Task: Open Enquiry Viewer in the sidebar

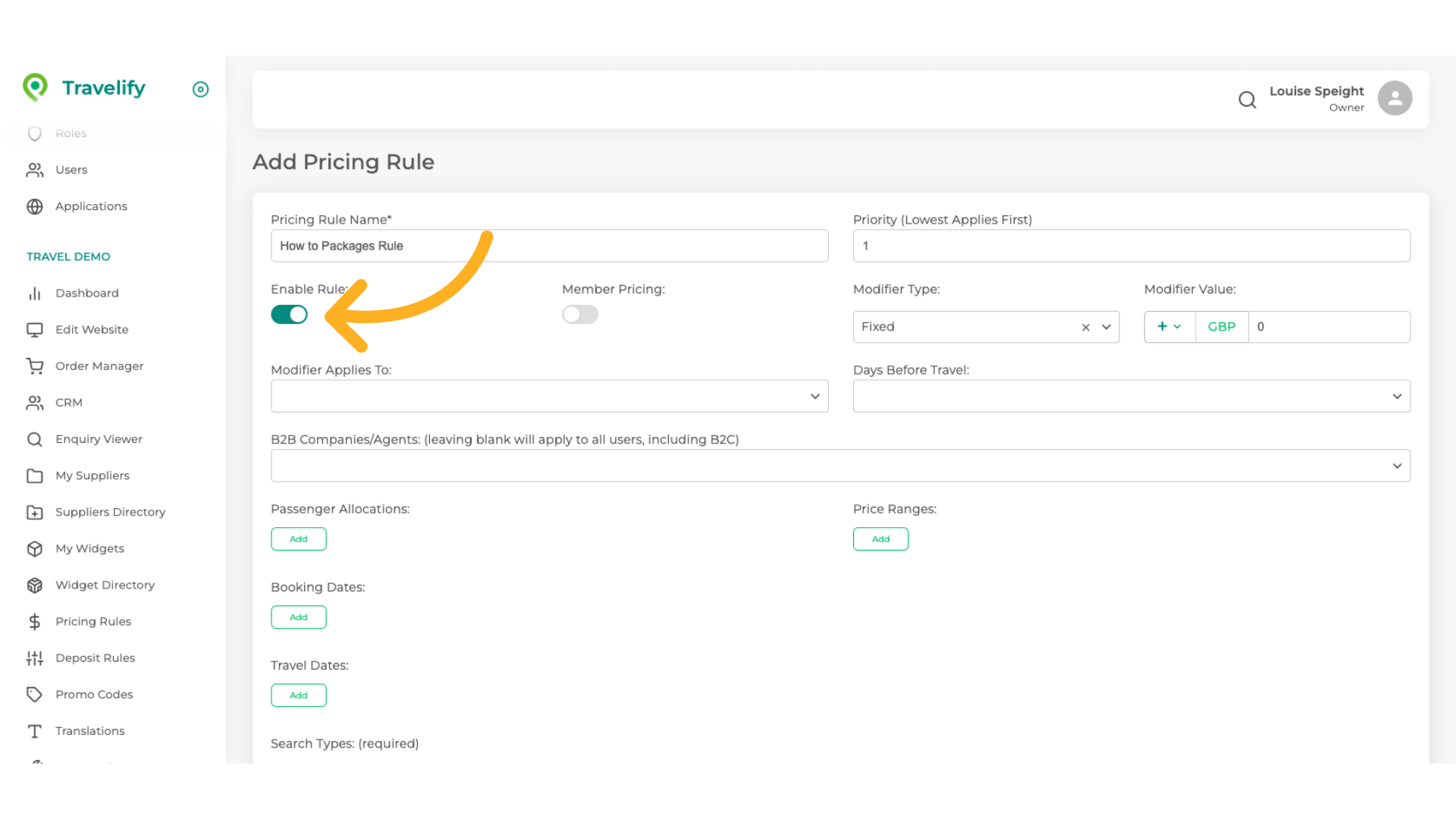Action: coord(99,439)
